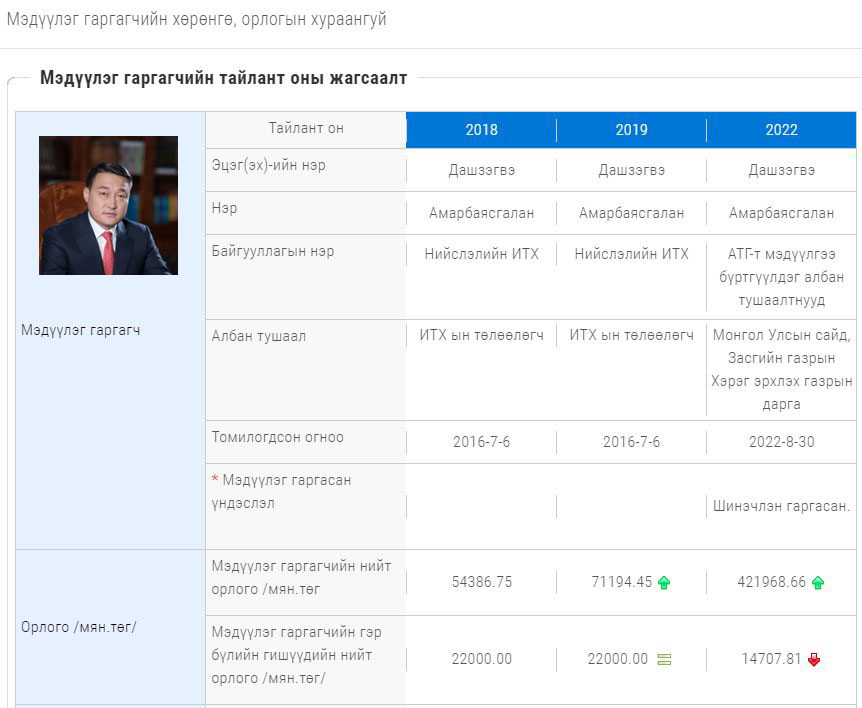
Task: Select the 2022 report year header
Action: click(x=782, y=130)
